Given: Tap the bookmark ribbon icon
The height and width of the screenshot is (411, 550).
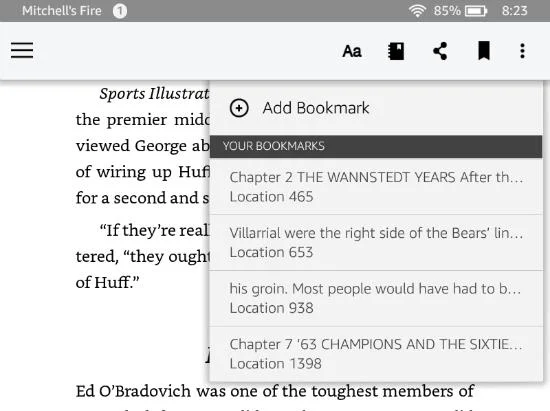Looking at the screenshot, I should point(484,51).
